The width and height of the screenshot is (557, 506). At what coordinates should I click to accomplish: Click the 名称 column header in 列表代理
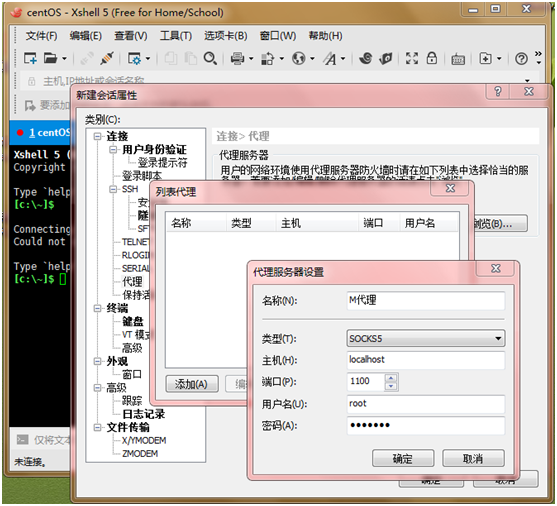tap(196, 223)
